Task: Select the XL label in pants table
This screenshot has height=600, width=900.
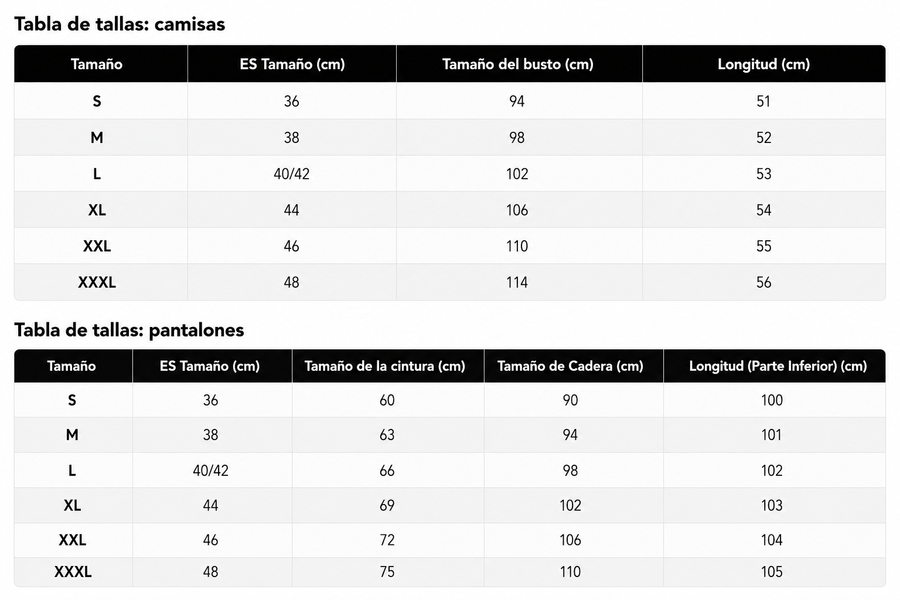Action: pyautogui.click(x=72, y=505)
